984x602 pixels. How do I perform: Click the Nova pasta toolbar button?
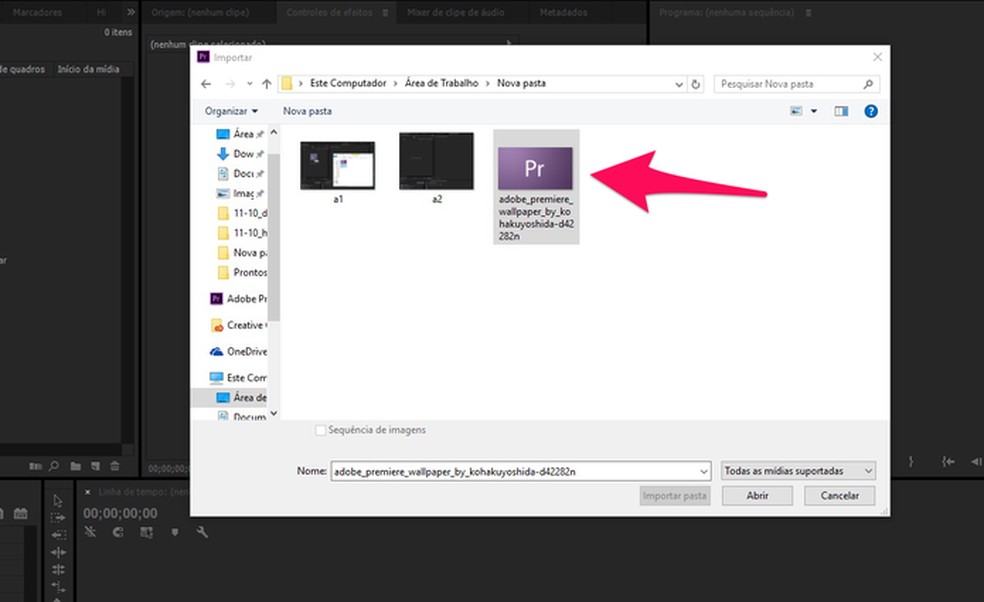[307, 111]
